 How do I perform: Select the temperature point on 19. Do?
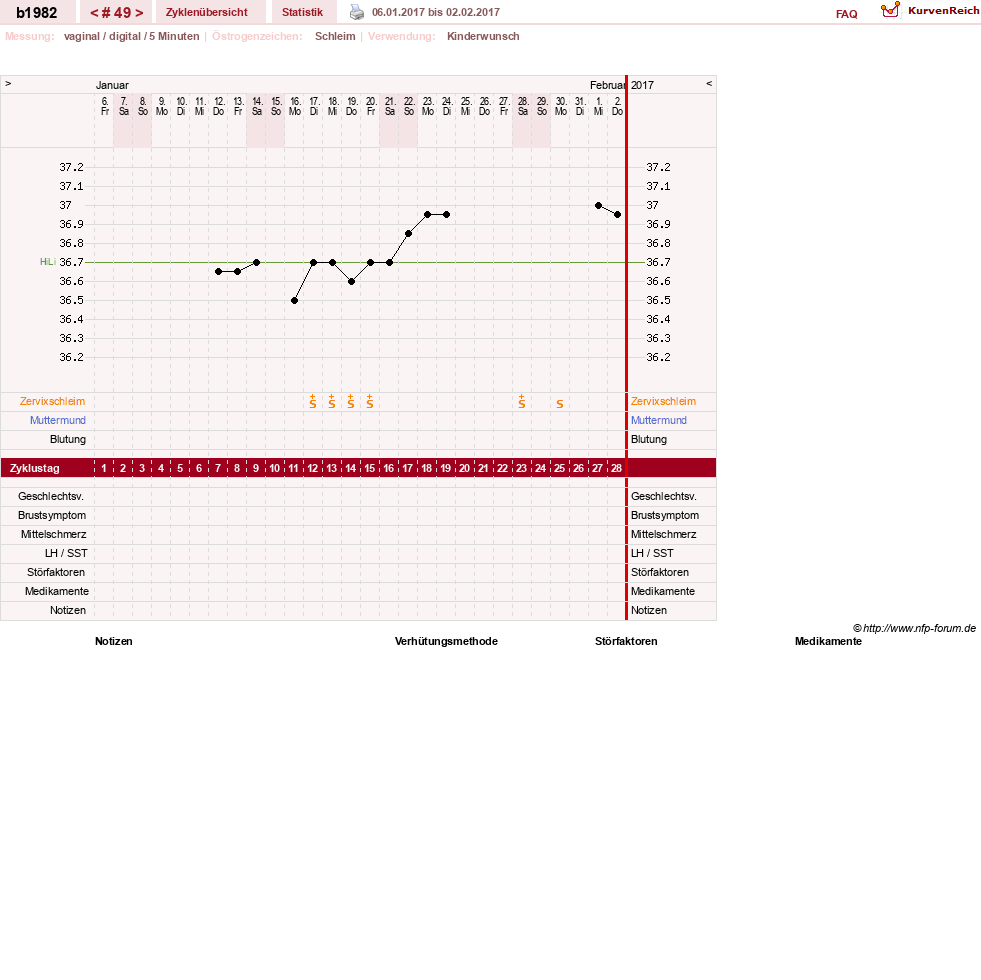(x=352, y=282)
